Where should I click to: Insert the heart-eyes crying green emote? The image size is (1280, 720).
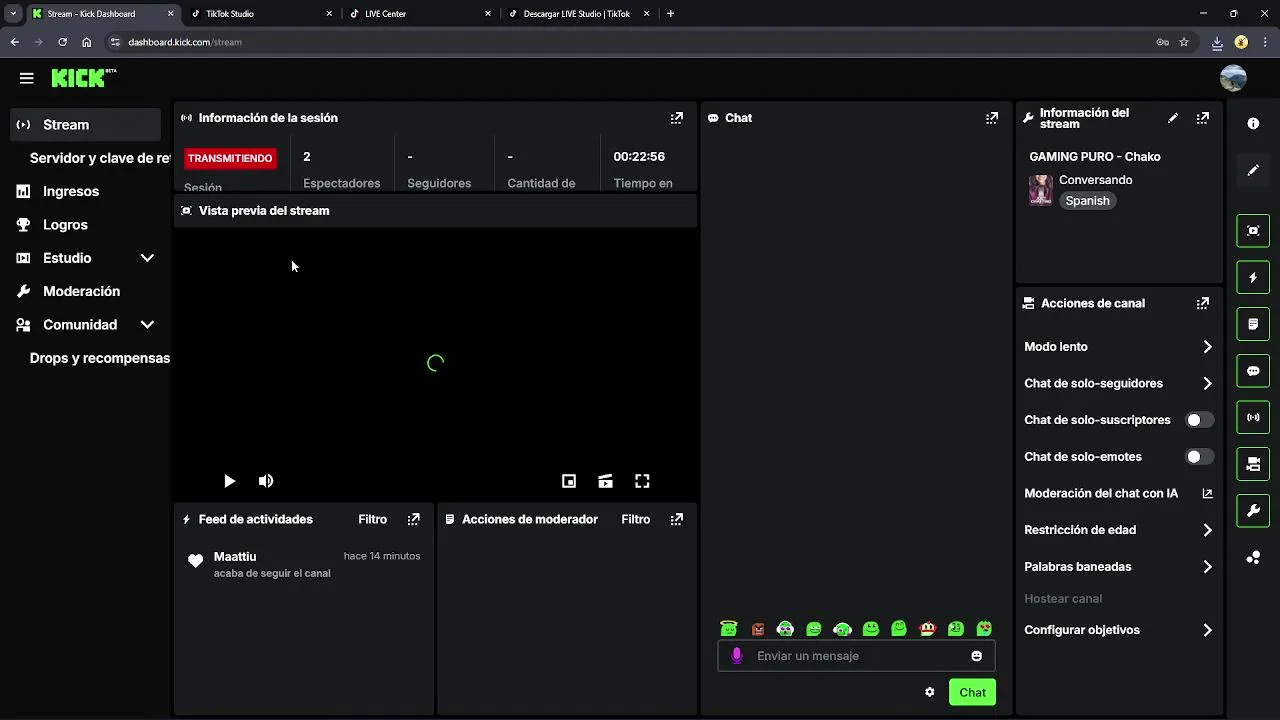tap(984, 628)
